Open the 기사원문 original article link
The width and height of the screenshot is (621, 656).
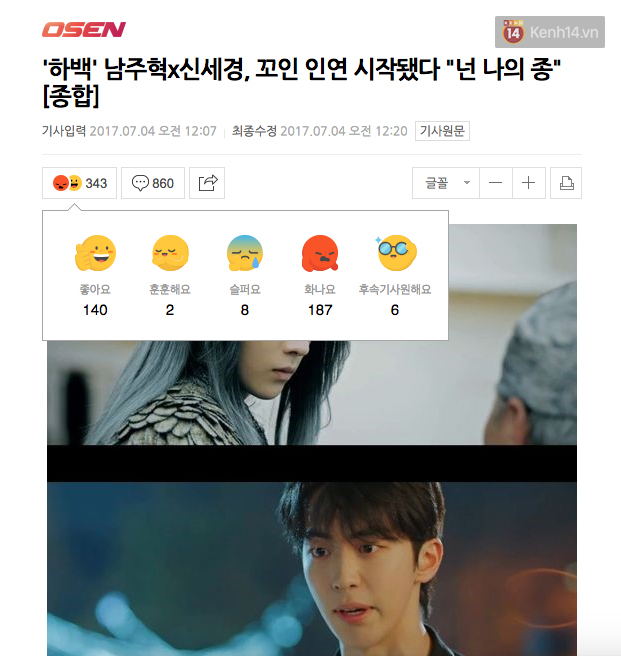[442, 131]
